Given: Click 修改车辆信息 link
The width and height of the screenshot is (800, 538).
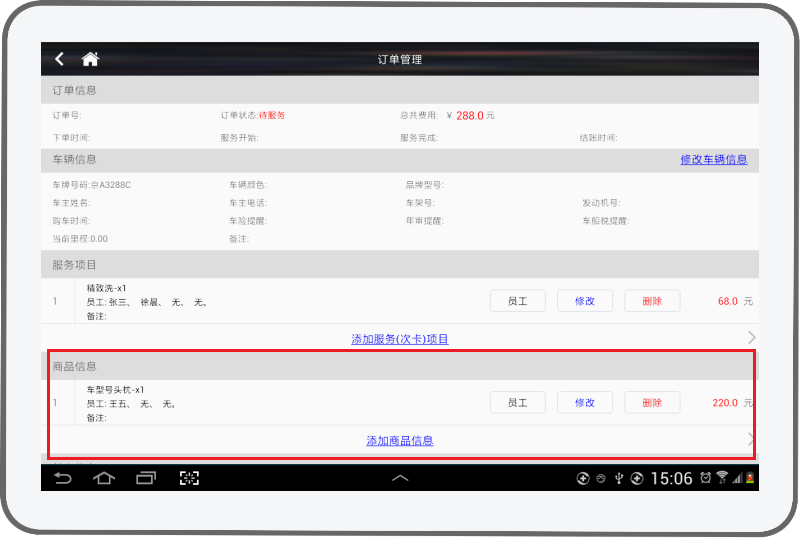Looking at the screenshot, I should (713, 160).
